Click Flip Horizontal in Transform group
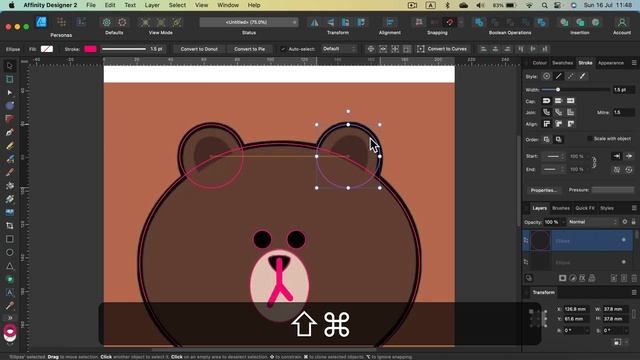640x360 pixels. (x=314, y=22)
